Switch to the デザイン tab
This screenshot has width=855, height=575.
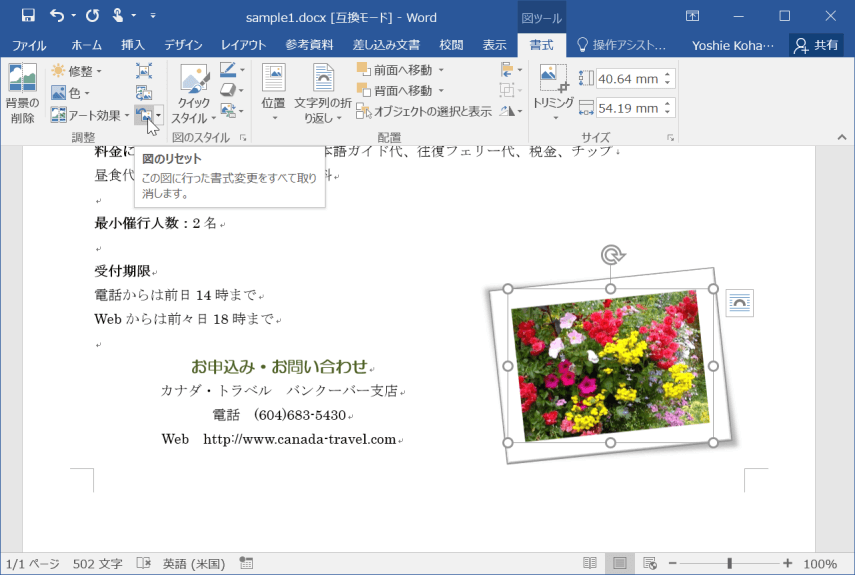pyautogui.click(x=183, y=45)
